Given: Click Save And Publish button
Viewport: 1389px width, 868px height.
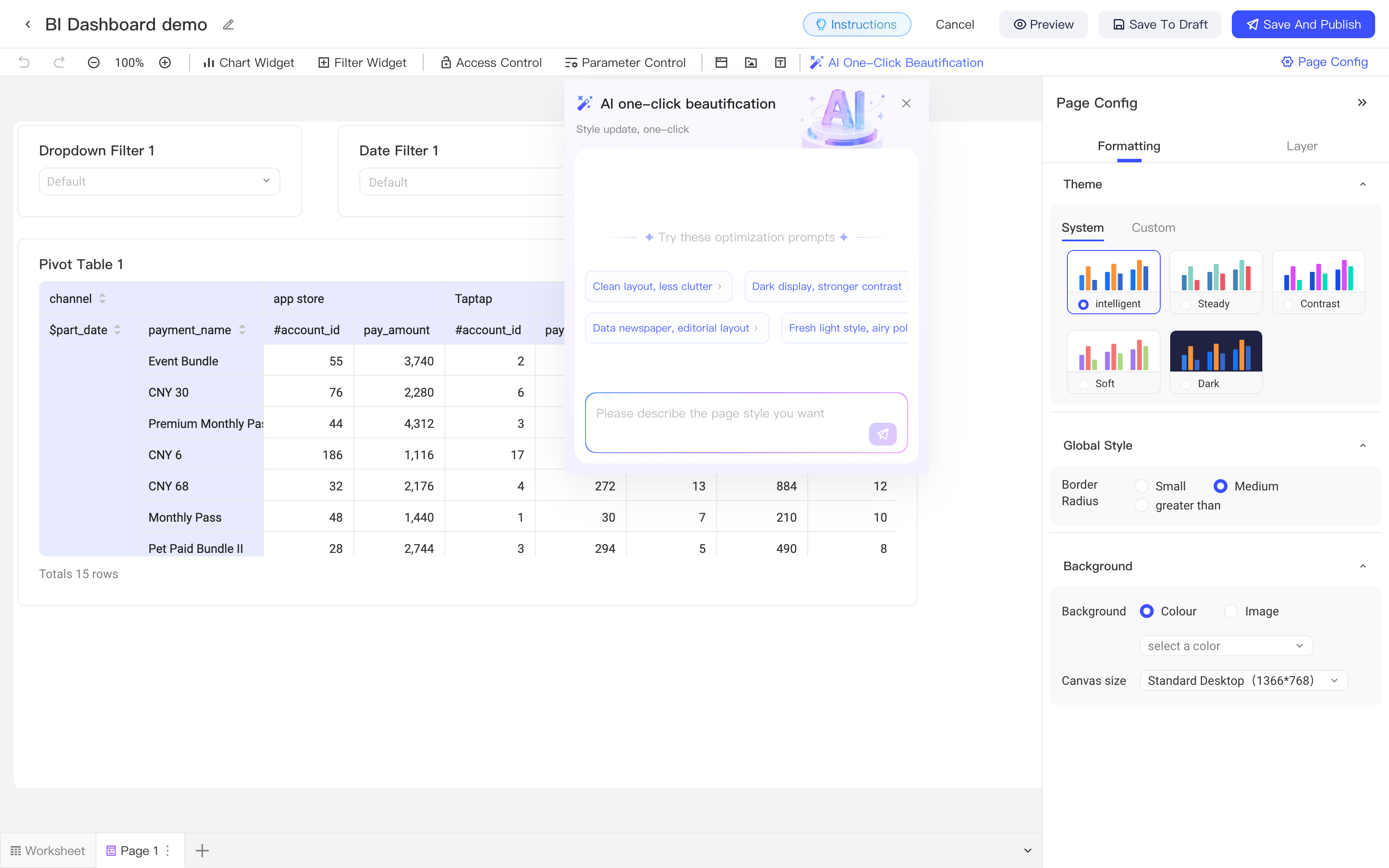Looking at the screenshot, I should coord(1303,24).
